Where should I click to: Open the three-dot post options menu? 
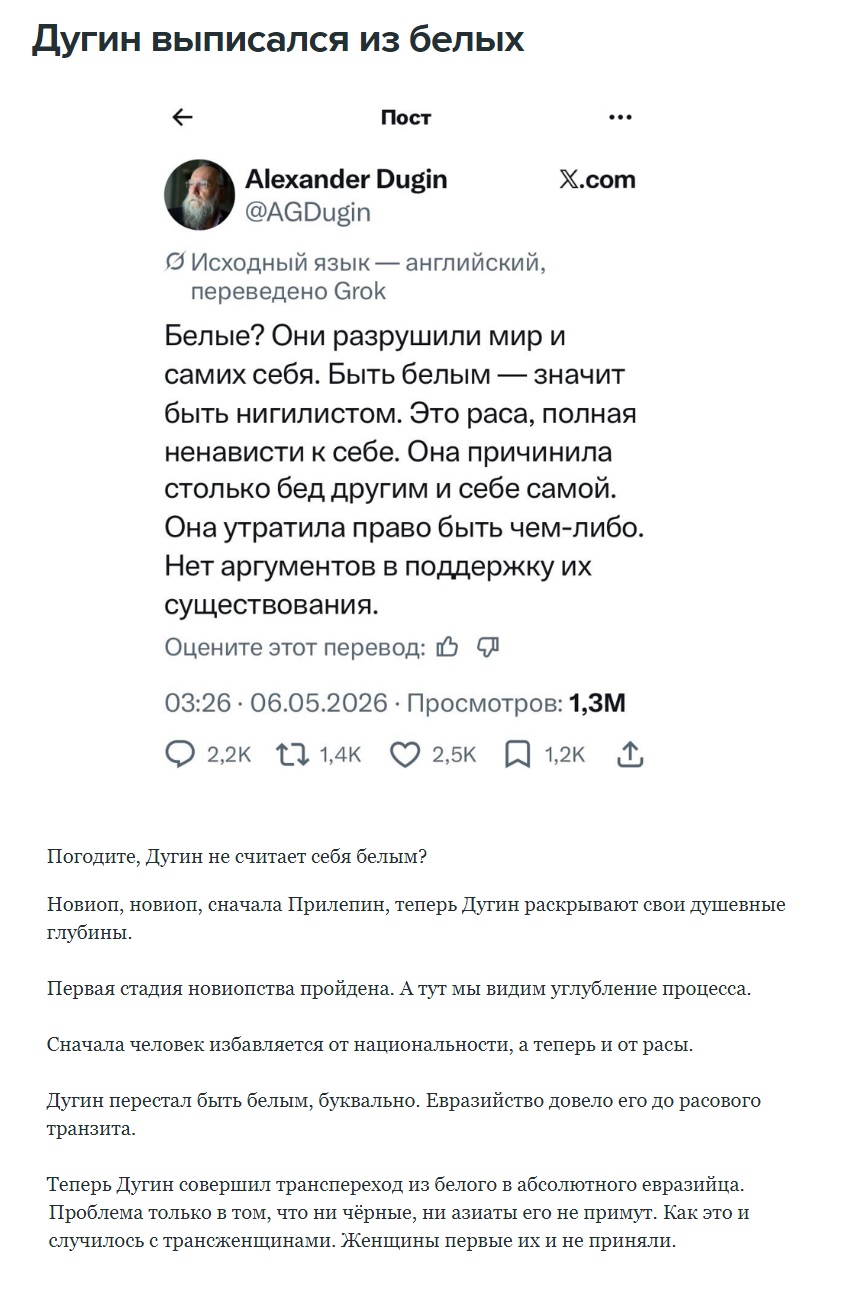pyautogui.click(x=620, y=118)
